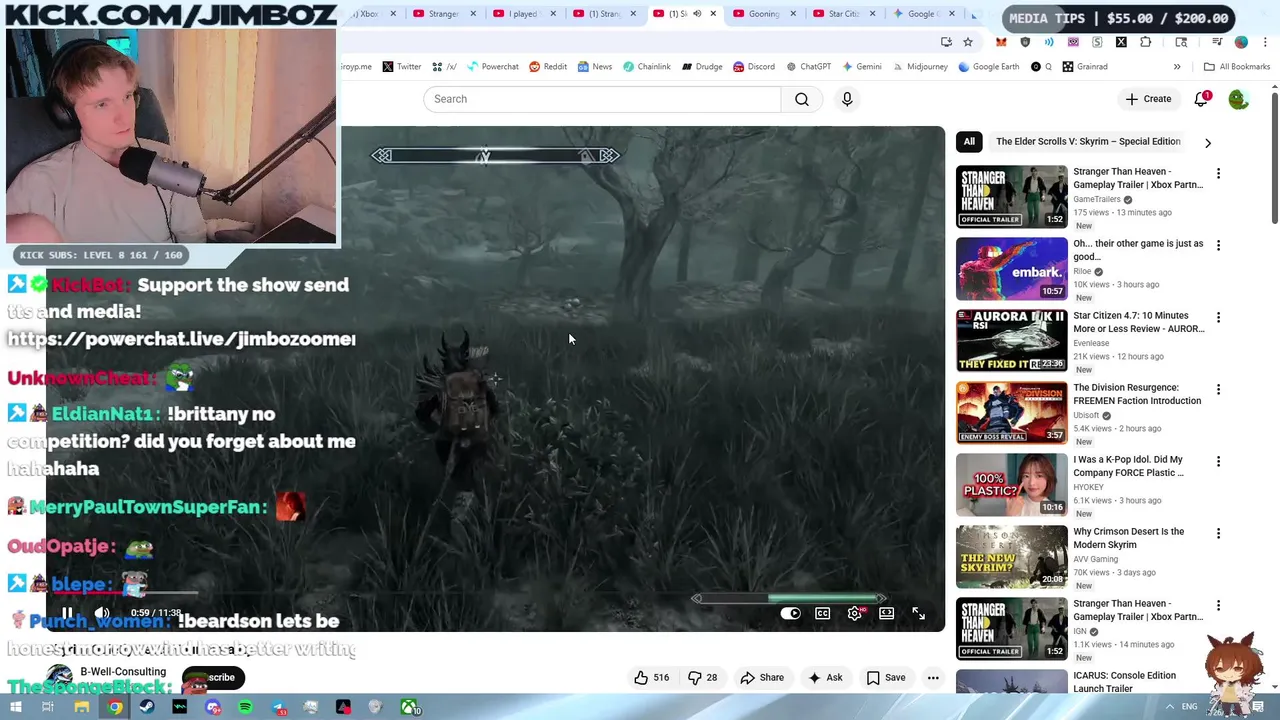The height and width of the screenshot is (720, 1280).
Task: Open options for IGN Stranger Than Heaven
Action: click(x=1218, y=605)
